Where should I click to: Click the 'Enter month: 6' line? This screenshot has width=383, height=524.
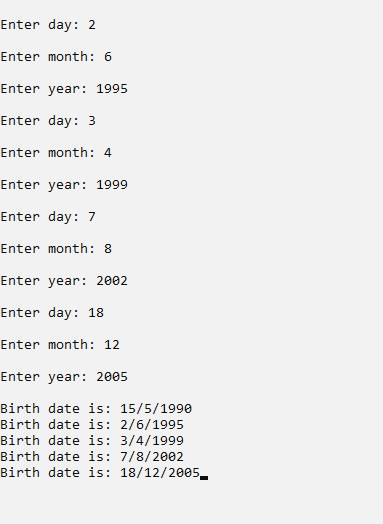56,57
